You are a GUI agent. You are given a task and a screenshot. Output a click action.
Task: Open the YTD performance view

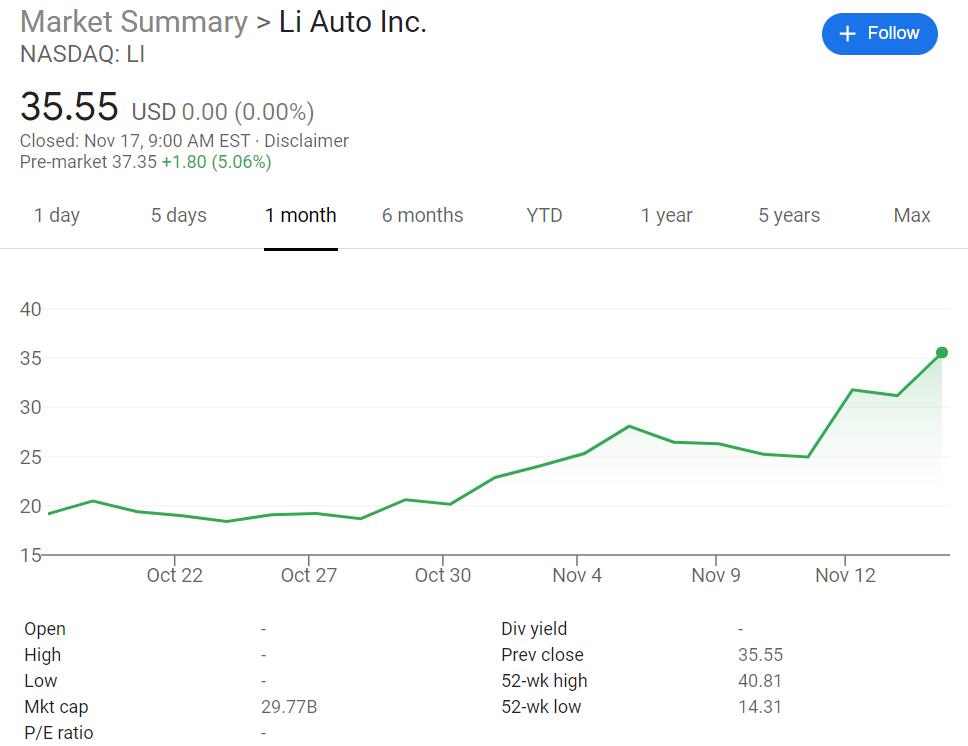(543, 215)
